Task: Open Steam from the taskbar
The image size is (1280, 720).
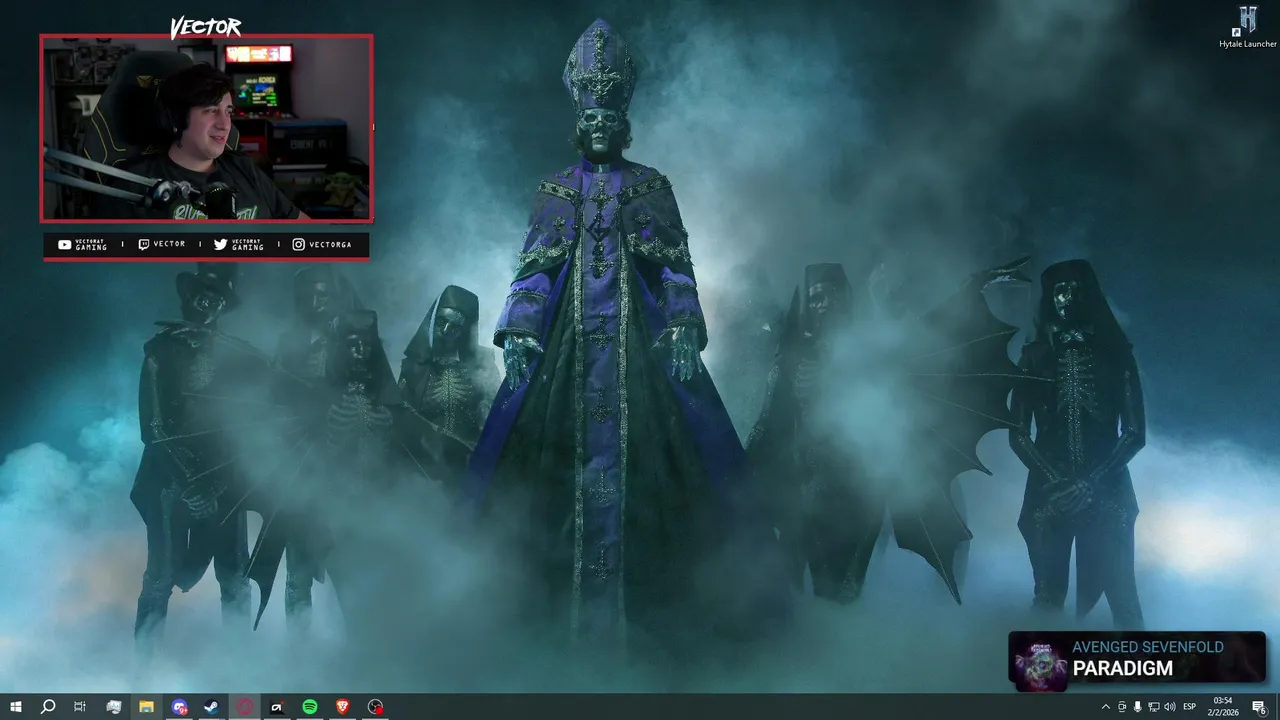Action: pyautogui.click(x=212, y=707)
